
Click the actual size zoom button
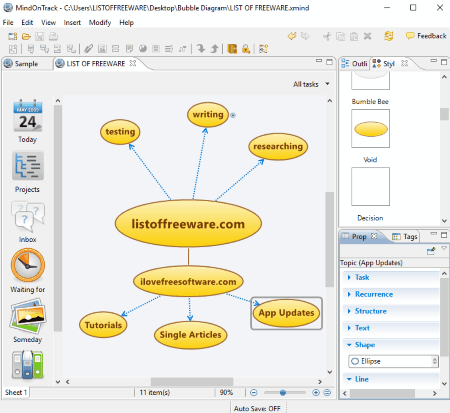click(x=327, y=393)
